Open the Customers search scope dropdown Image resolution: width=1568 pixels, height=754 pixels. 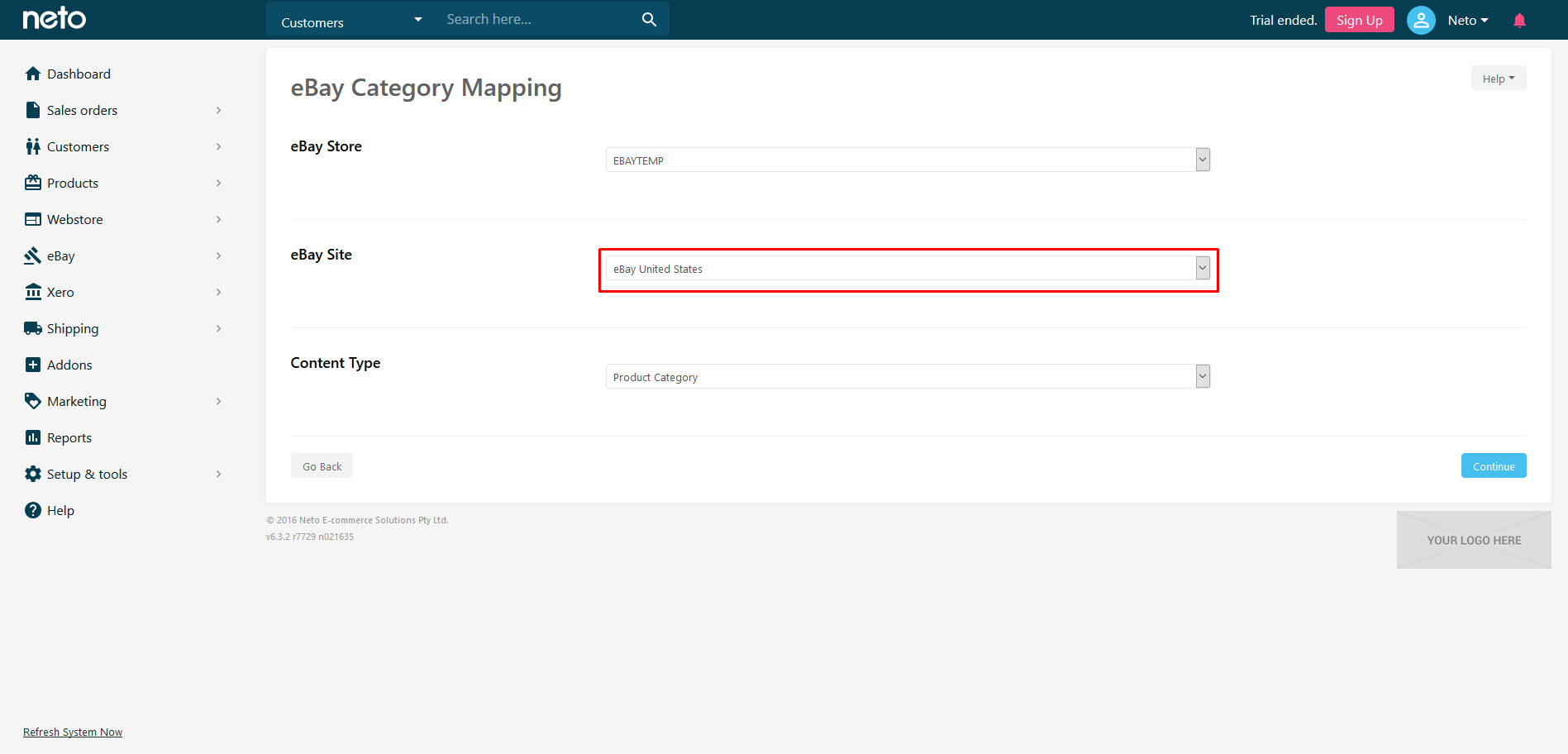[351, 20]
